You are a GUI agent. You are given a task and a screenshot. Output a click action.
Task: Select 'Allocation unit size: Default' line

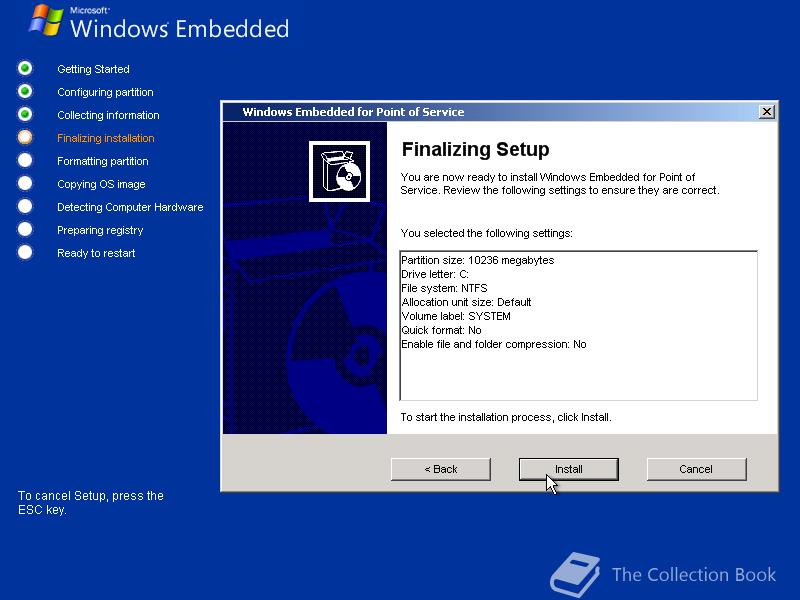[x=466, y=302]
